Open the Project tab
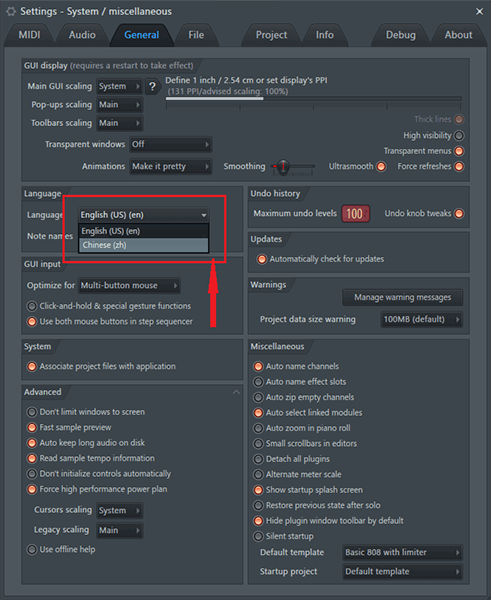491x600 pixels. 271,35
